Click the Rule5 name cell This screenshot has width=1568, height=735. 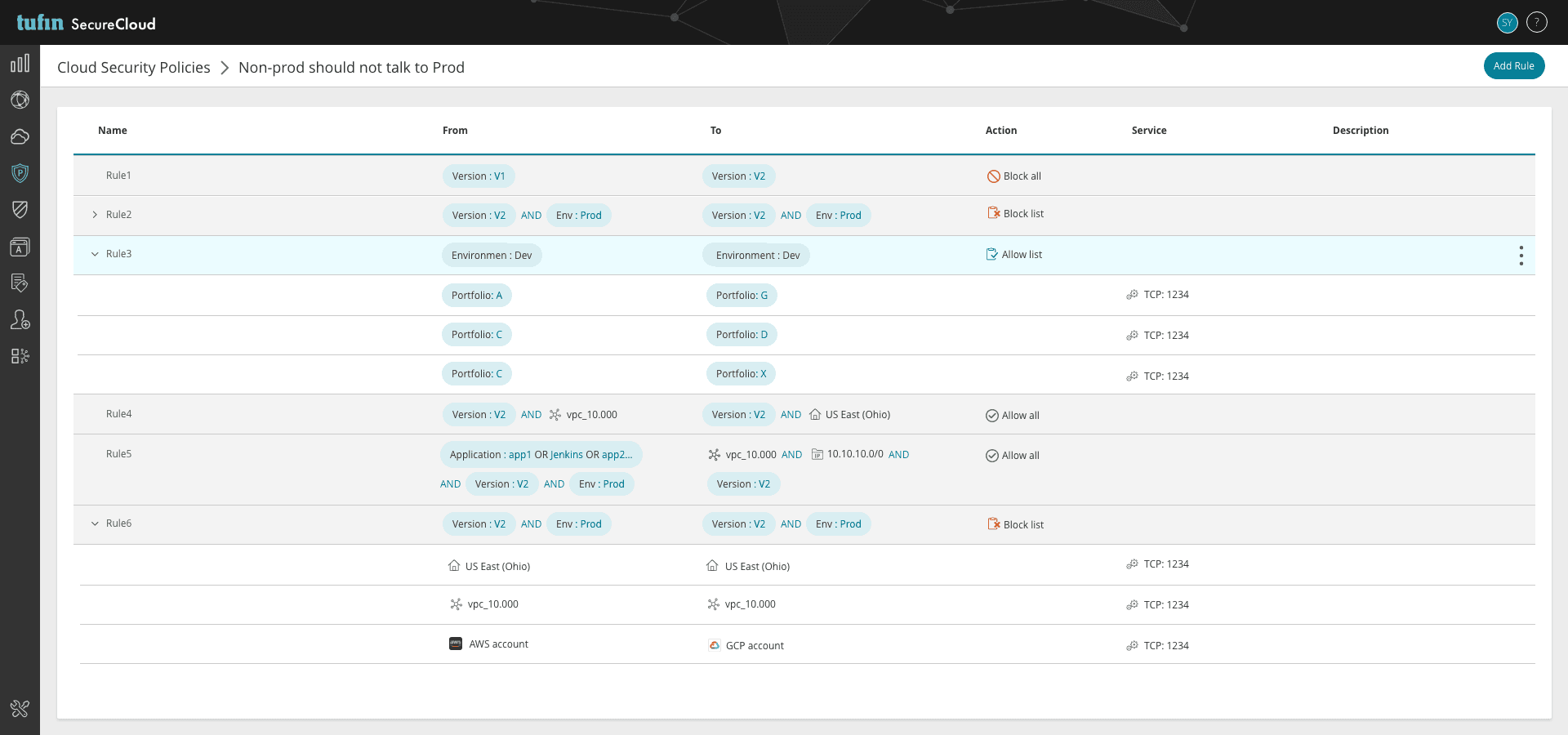tap(118, 454)
